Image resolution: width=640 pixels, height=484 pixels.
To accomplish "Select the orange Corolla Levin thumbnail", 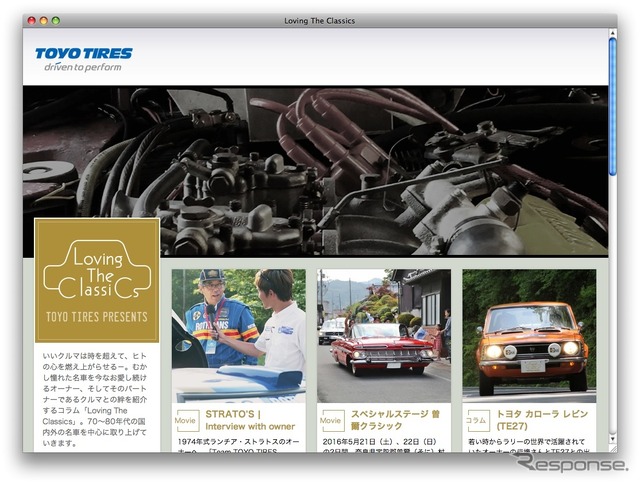I will 529,336.
